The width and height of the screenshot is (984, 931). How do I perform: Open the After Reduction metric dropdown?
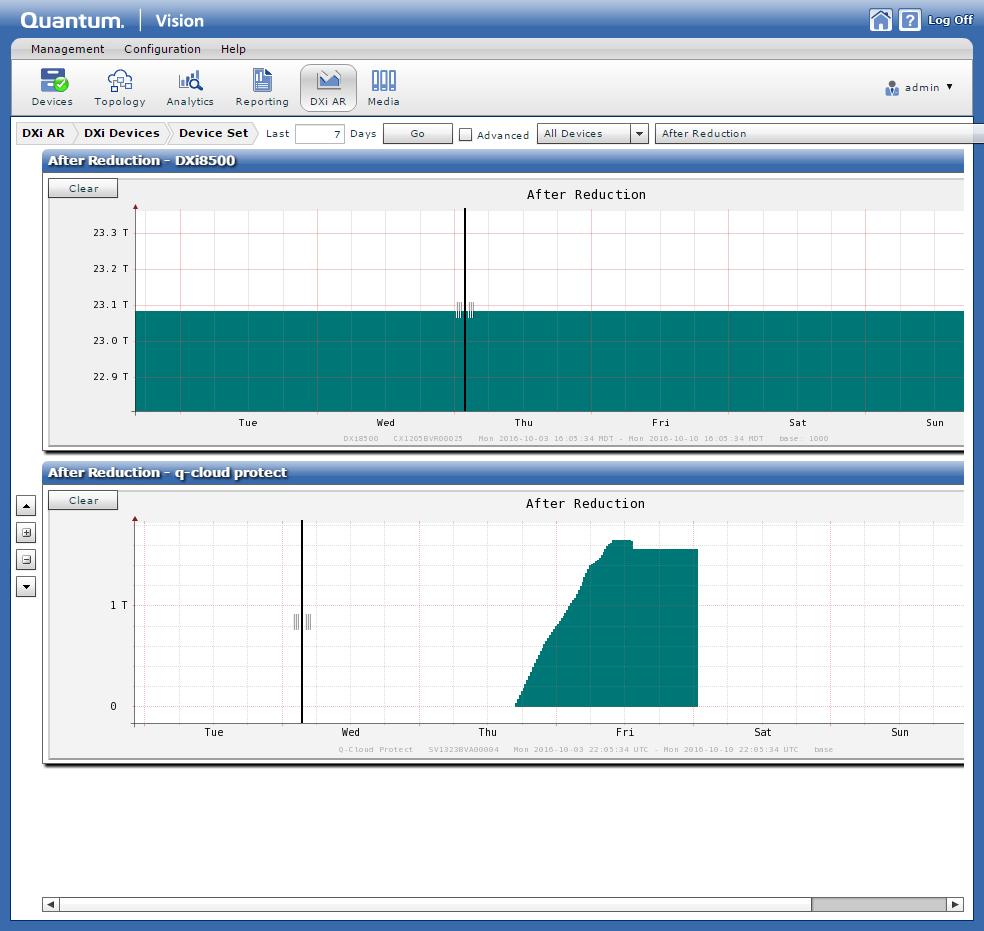click(819, 134)
